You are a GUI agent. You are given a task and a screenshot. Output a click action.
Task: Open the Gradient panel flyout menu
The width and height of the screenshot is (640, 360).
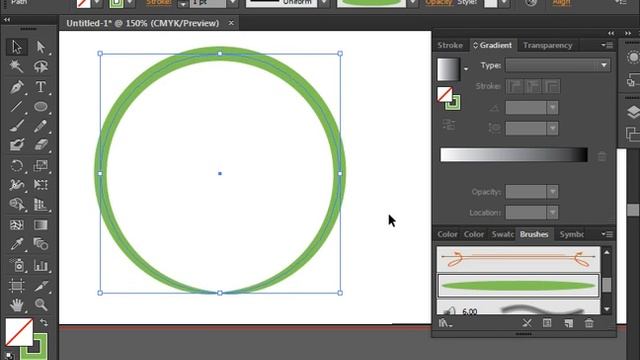[607, 45]
